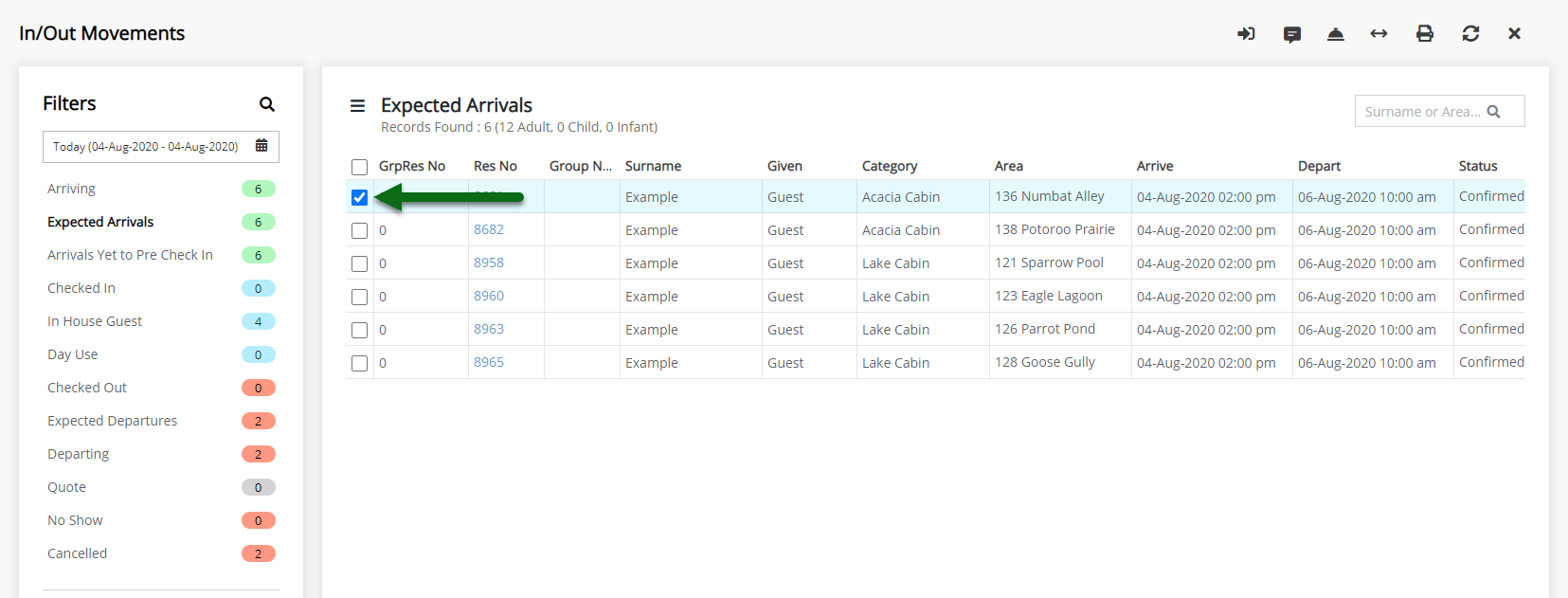The image size is (1568, 598).
Task: Select the Expected Departures filter
Action: coord(112,421)
